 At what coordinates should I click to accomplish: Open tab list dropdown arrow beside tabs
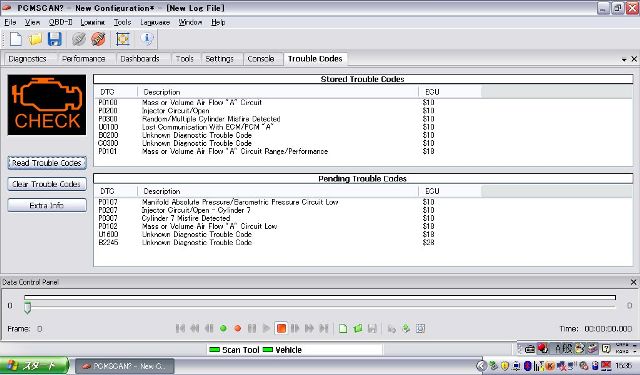(624, 60)
